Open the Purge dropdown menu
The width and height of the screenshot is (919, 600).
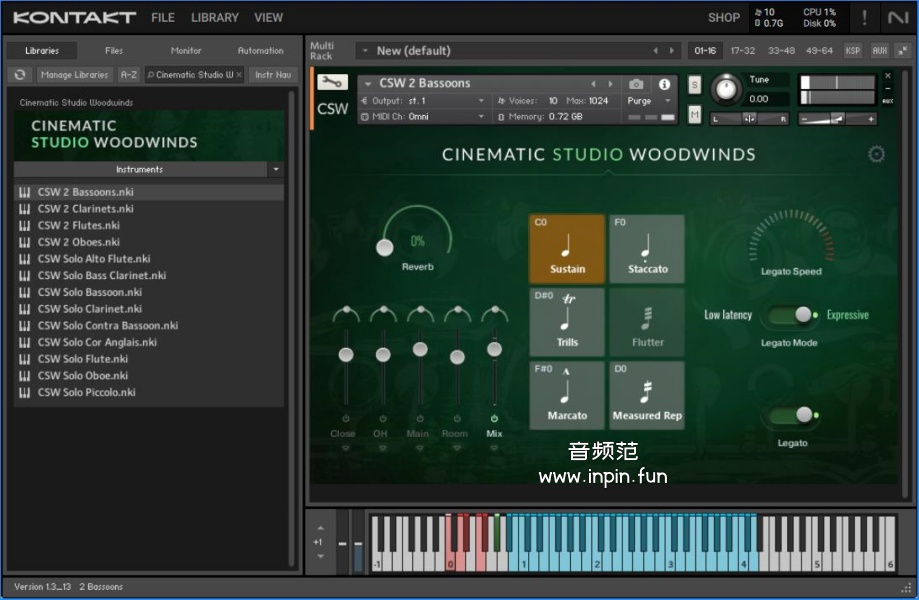[x=650, y=101]
